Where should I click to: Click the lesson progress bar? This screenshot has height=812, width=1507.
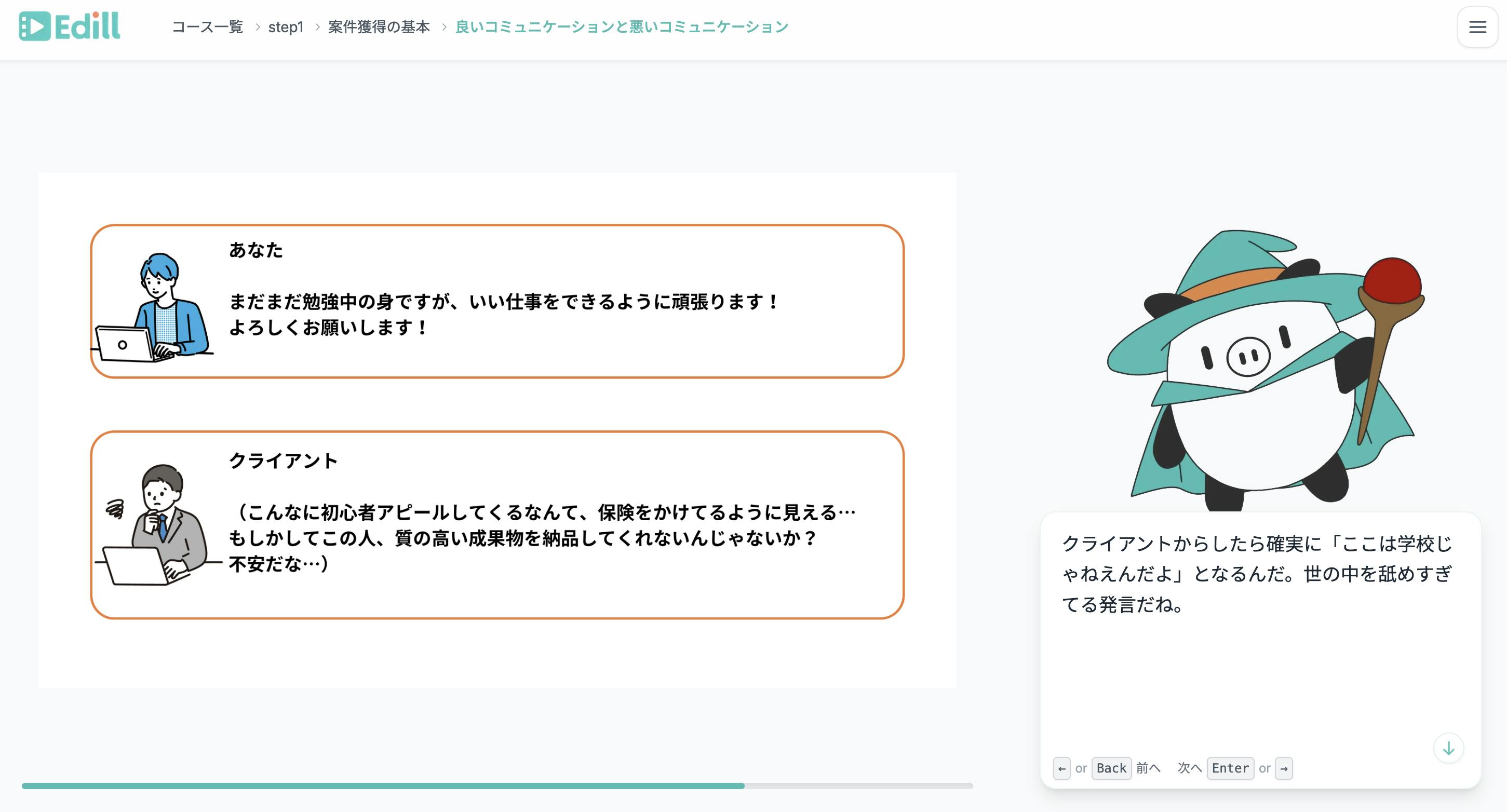click(x=497, y=786)
